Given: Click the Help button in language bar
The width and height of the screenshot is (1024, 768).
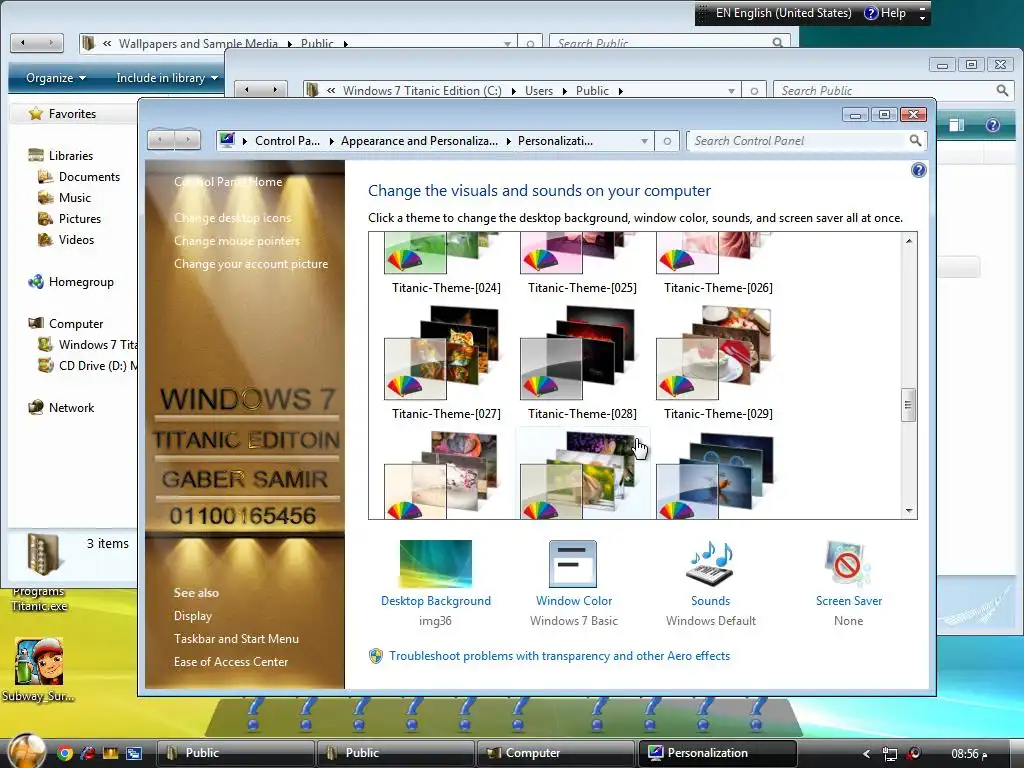Looking at the screenshot, I should click(886, 13).
